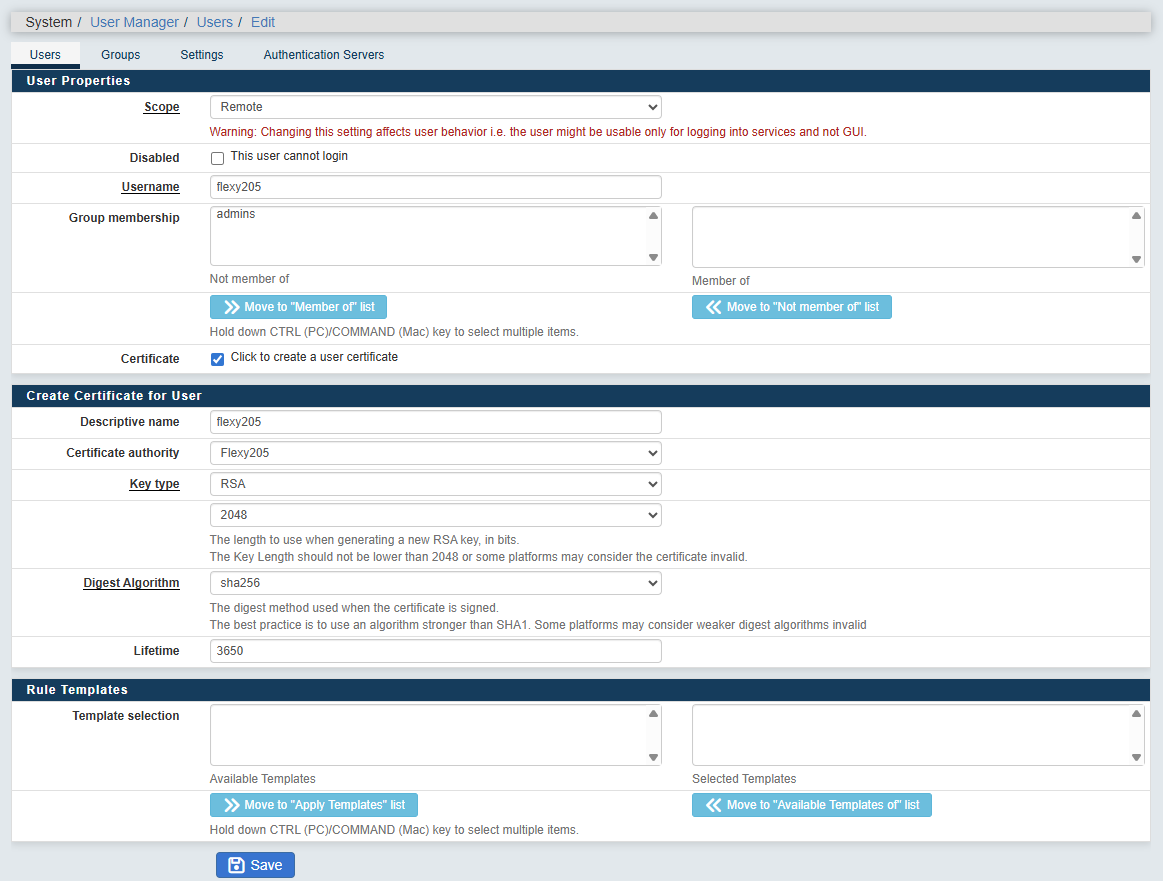Switch to the Groups tab
Image resolution: width=1163 pixels, height=881 pixels.
click(x=120, y=55)
